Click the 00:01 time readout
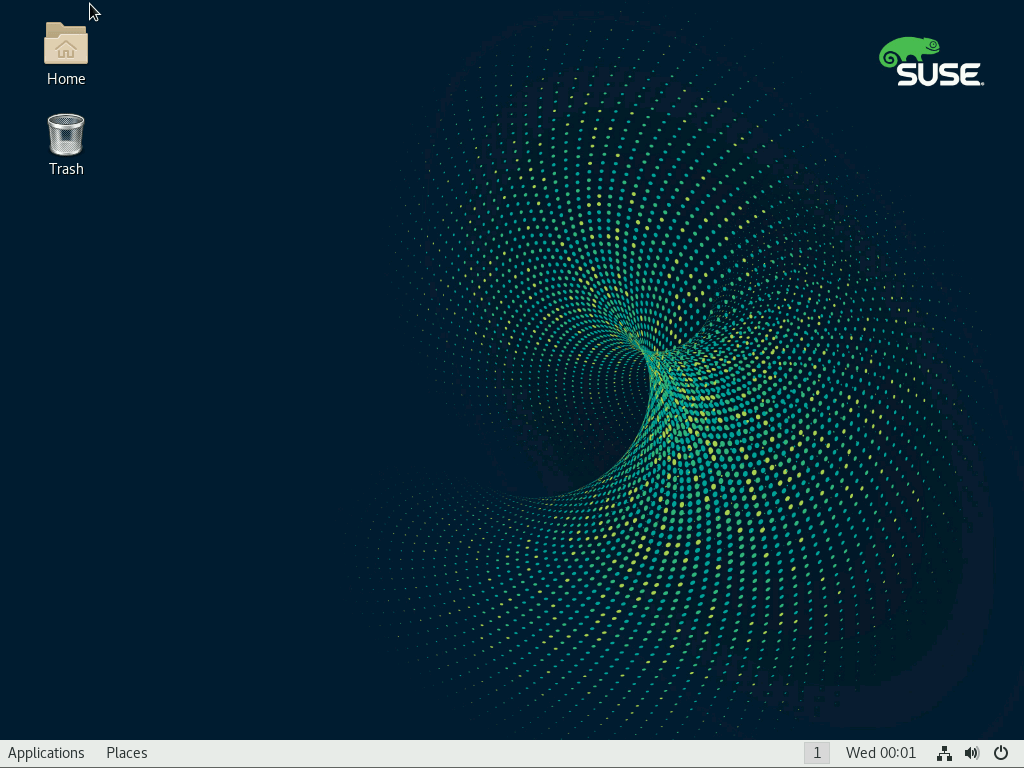 point(897,753)
